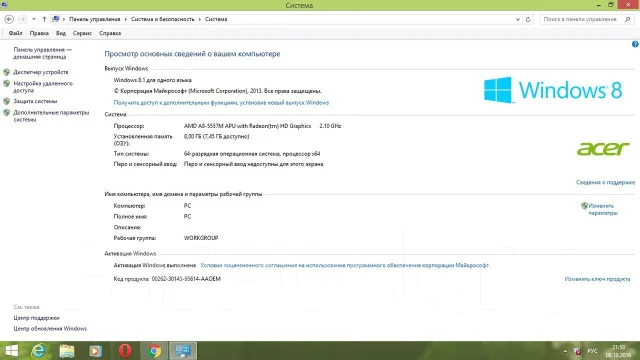Image resolution: width=640 pixels, height=360 pixels.
Task: Refresh the page with the refresh icon
Action: pyautogui.click(x=528, y=19)
